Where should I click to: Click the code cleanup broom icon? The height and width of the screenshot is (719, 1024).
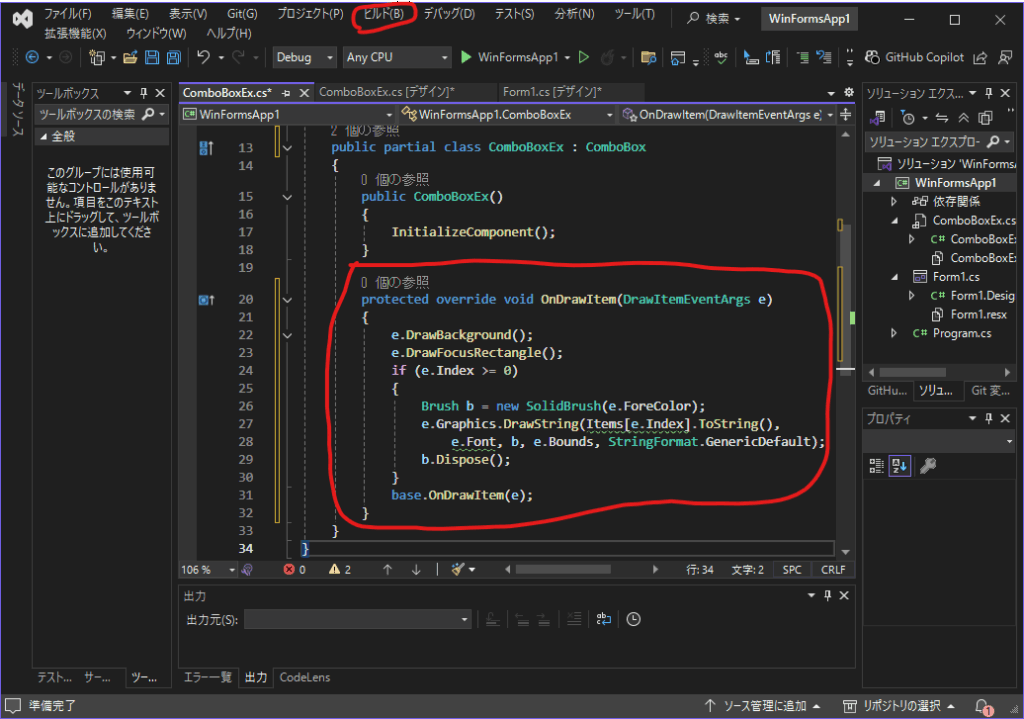point(458,569)
